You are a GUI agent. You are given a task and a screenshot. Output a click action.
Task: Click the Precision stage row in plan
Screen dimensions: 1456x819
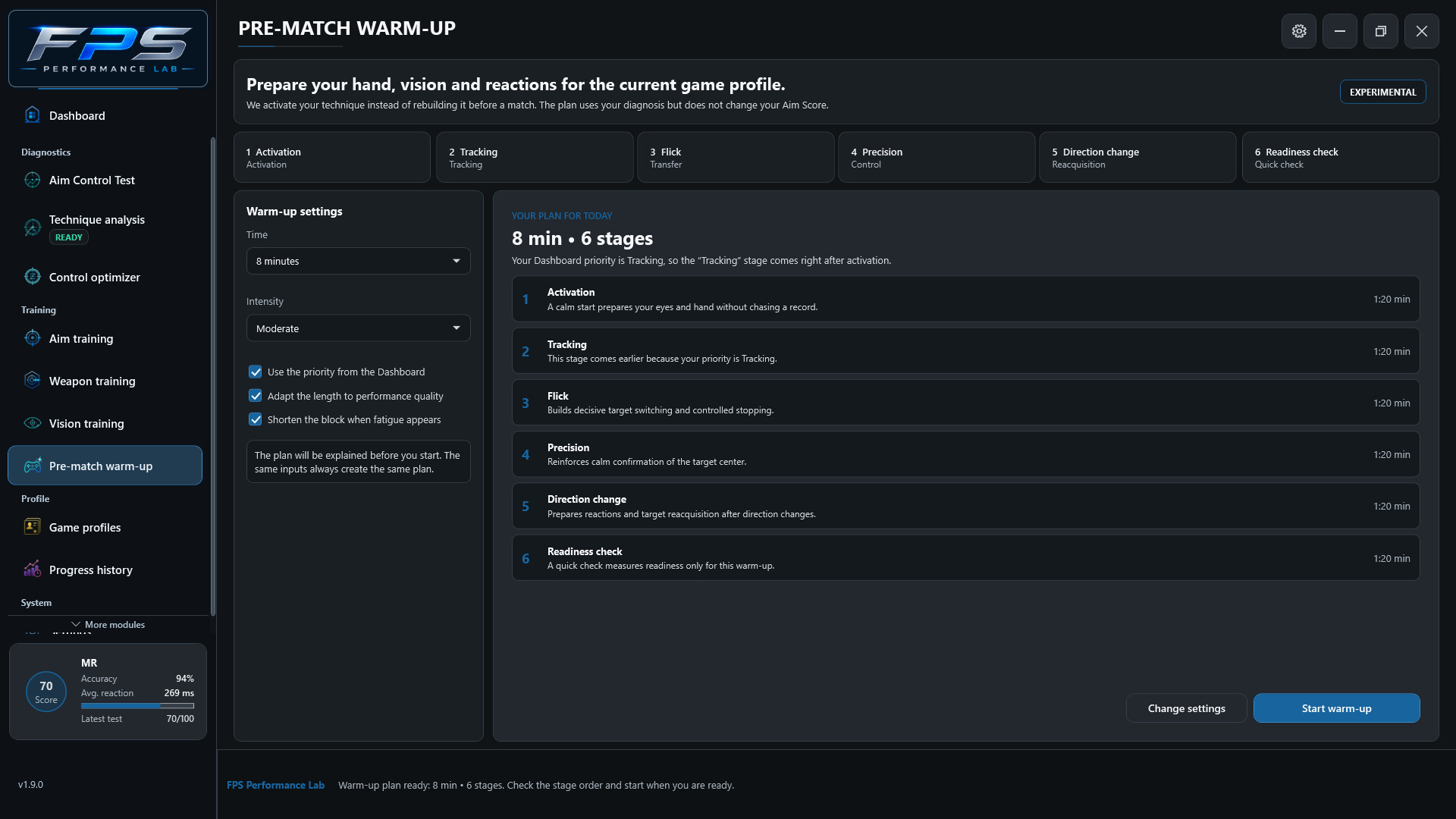click(x=965, y=454)
